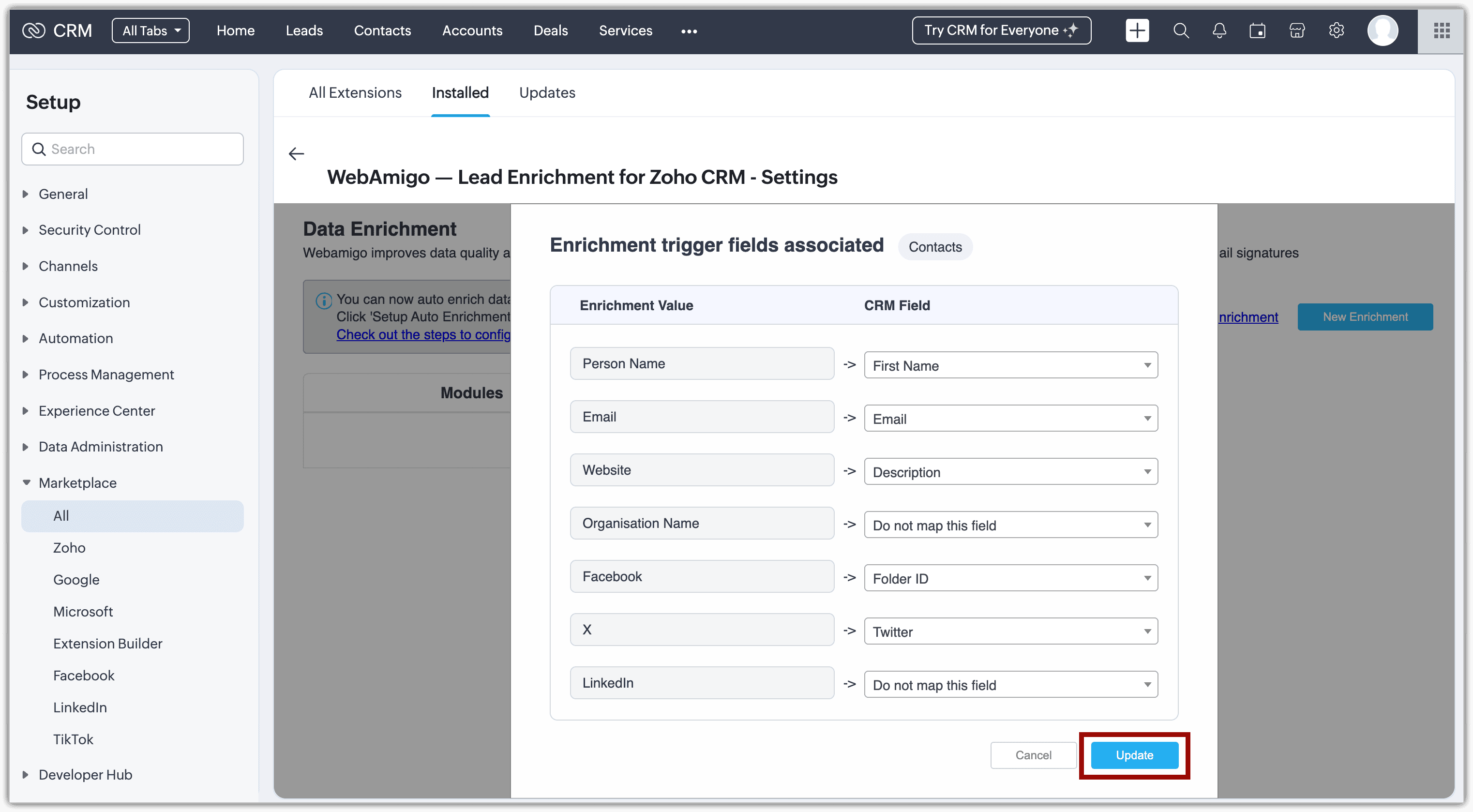Viewport: 1473px width, 812px height.
Task: Switch to the Updates tab
Action: (x=547, y=92)
